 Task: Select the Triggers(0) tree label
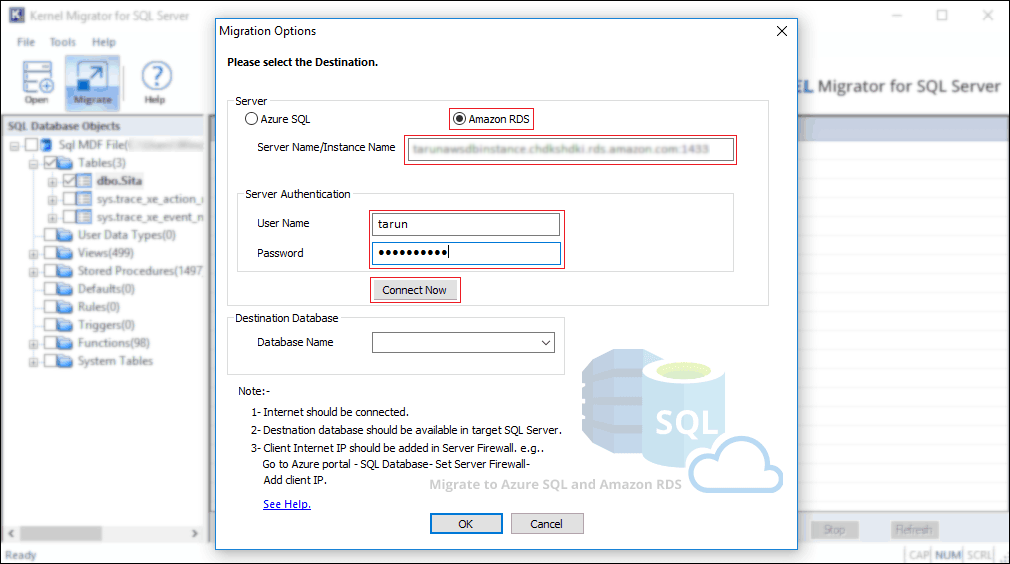106,325
